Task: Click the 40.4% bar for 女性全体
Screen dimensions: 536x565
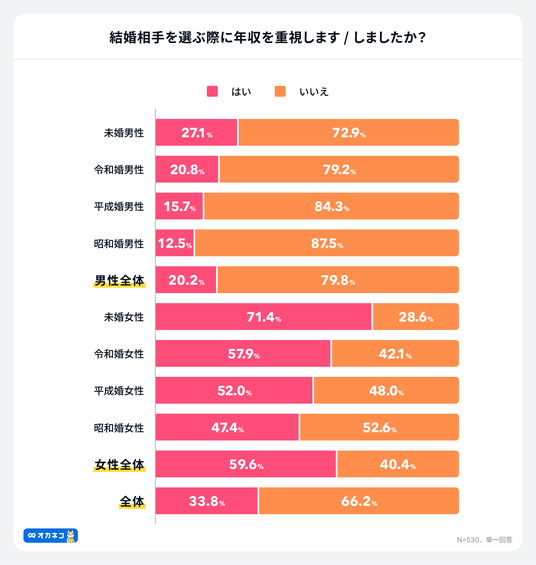Action: click(x=398, y=464)
